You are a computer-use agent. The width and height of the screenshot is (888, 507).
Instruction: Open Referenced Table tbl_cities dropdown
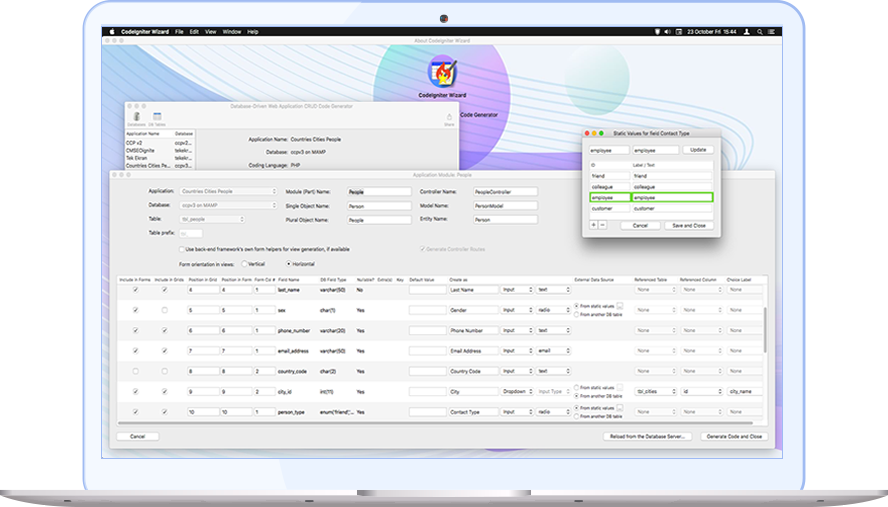coord(656,391)
